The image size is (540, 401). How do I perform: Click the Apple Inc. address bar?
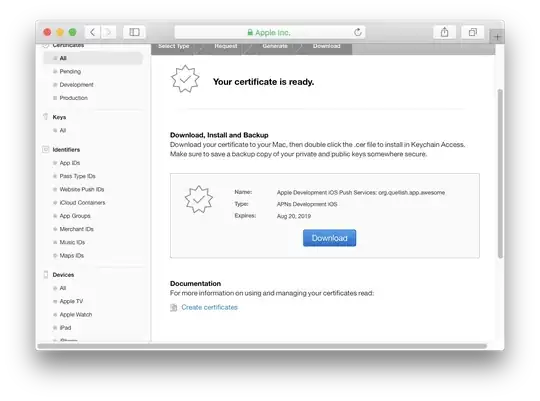click(x=270, y=32)
